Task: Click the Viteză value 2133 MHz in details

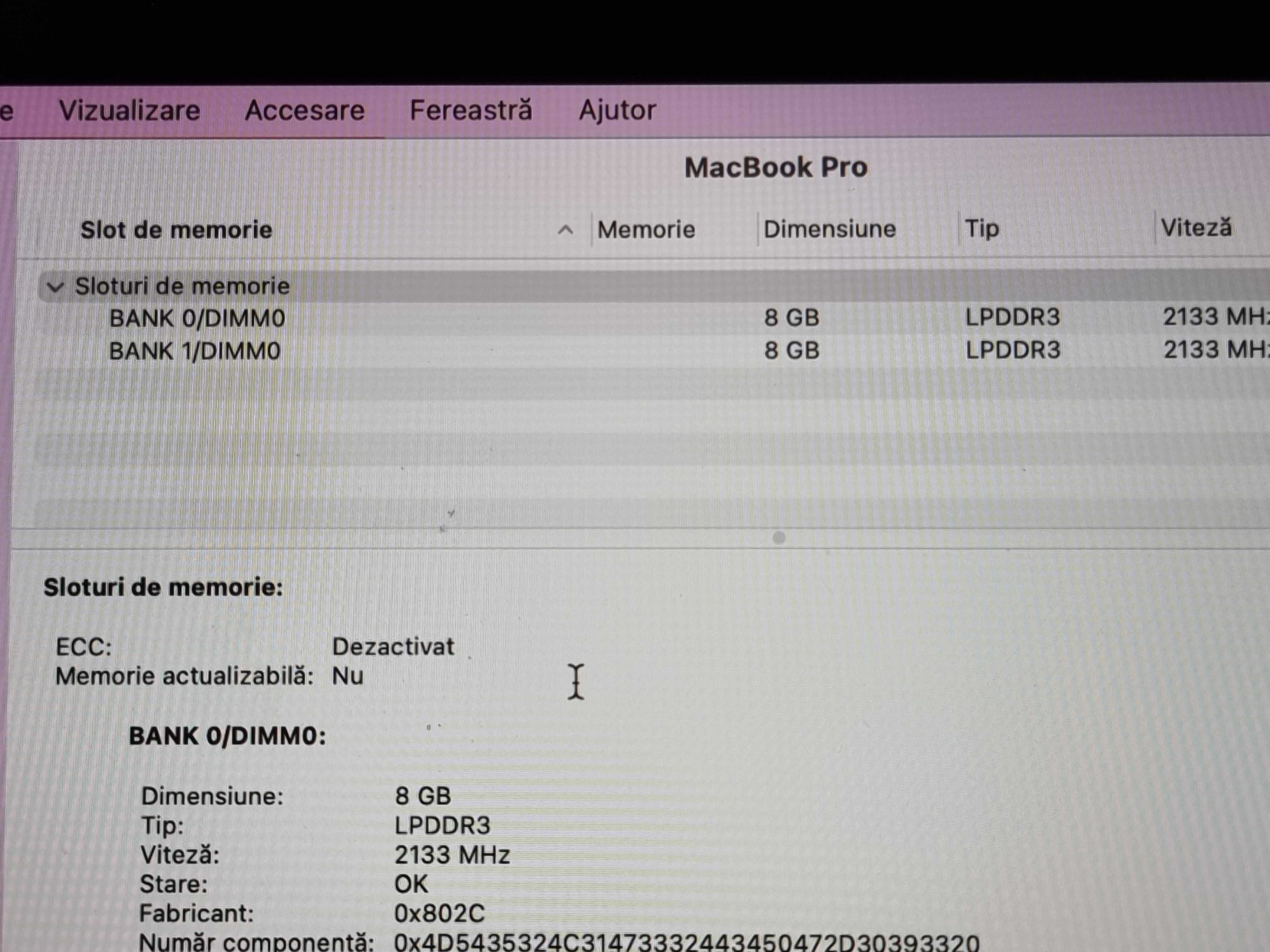Action: tap(452, 856)
